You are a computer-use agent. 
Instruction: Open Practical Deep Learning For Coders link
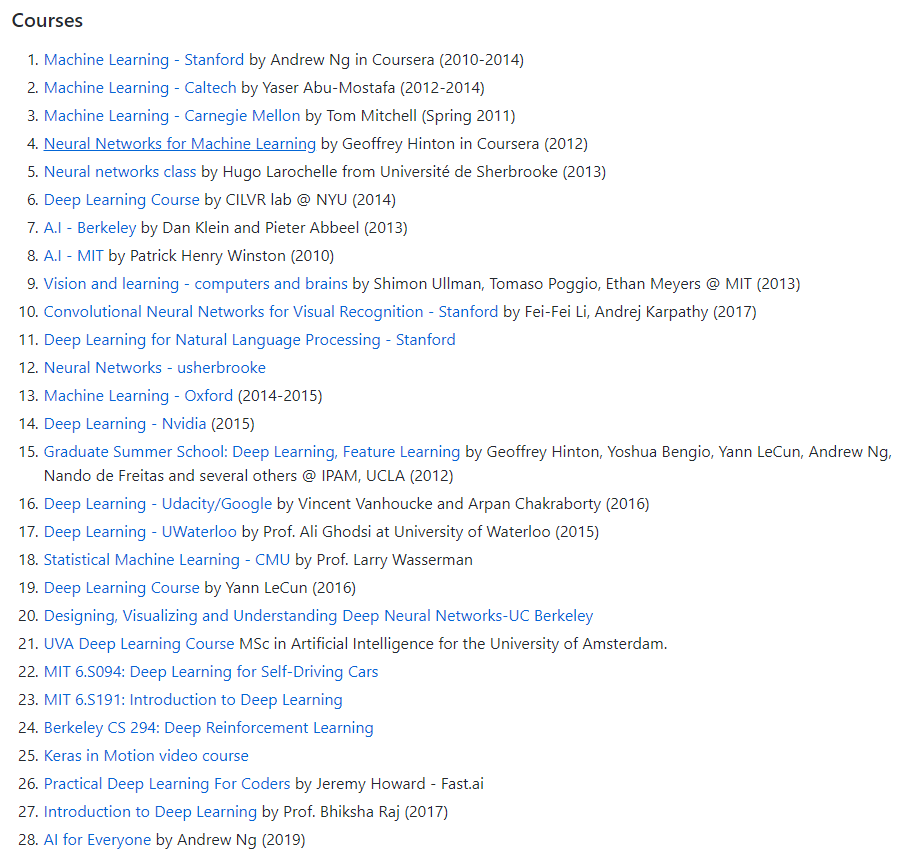[x=167, y=784]
